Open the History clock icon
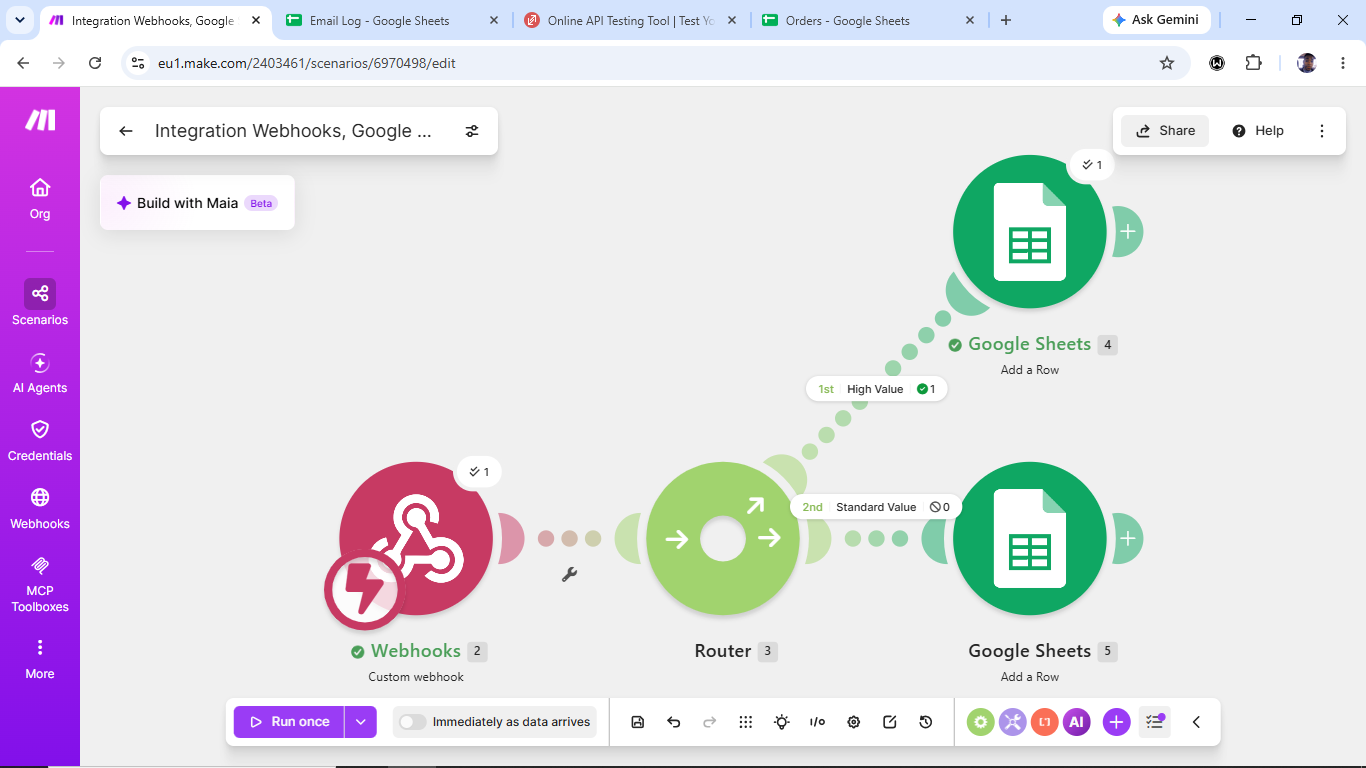The width and height of the screenshot is (1366, 768). [926, 722]
